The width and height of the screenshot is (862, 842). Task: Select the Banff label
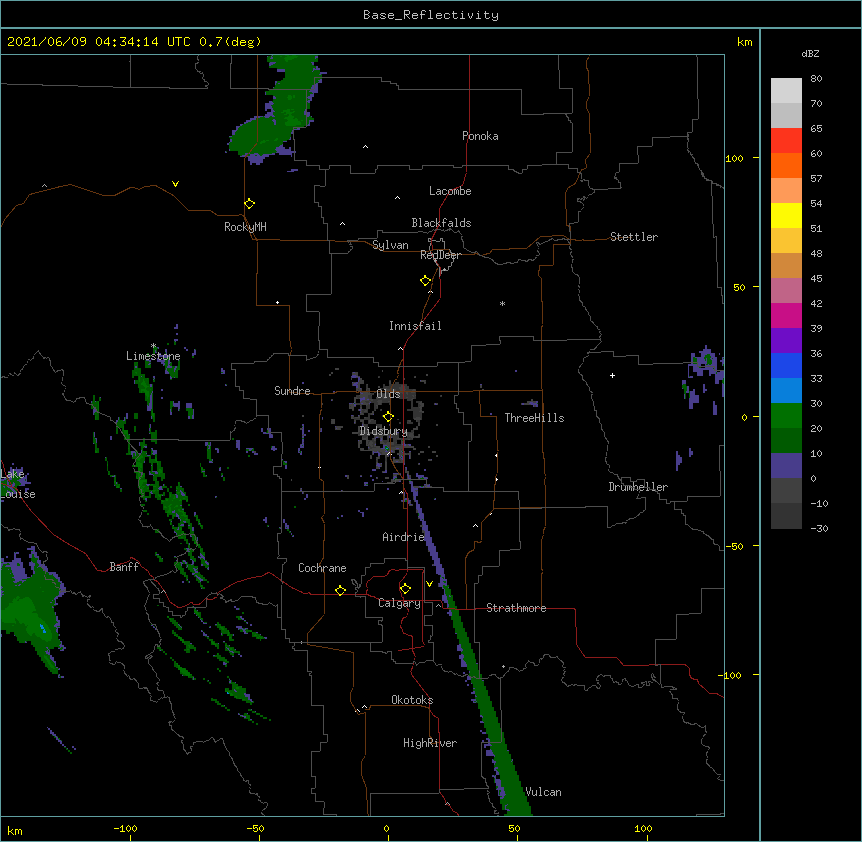pos(124,567)
